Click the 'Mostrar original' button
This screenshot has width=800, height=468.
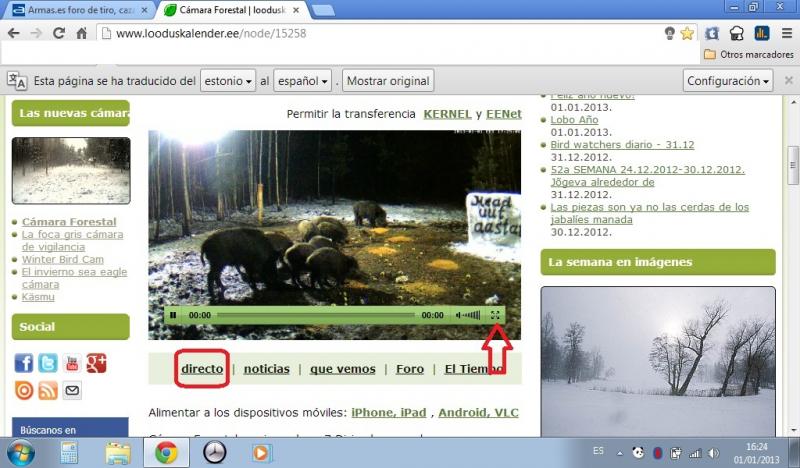coord(388,80)
